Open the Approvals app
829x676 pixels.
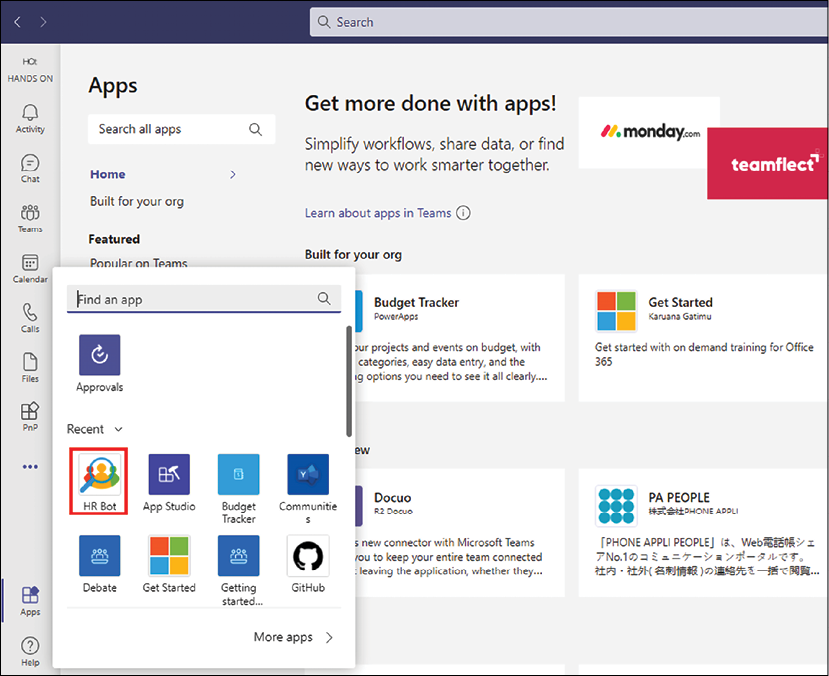99,364
